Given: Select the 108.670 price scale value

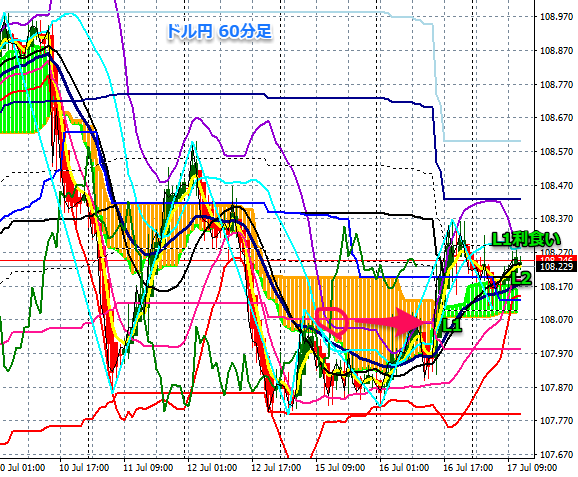Looking at the screenshot, I should tap(556, 118).
